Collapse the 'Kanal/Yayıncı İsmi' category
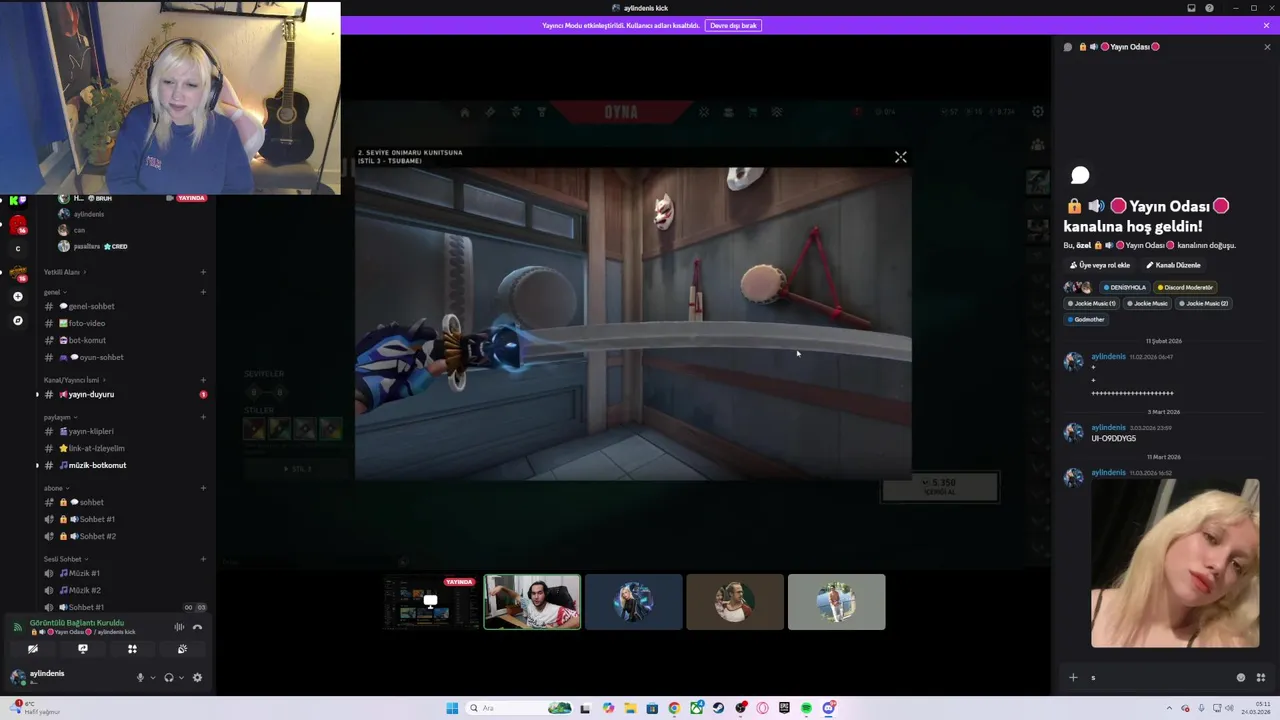This screenshot has height=720, width=1280. pyautogui.click(x=74, y=380)
